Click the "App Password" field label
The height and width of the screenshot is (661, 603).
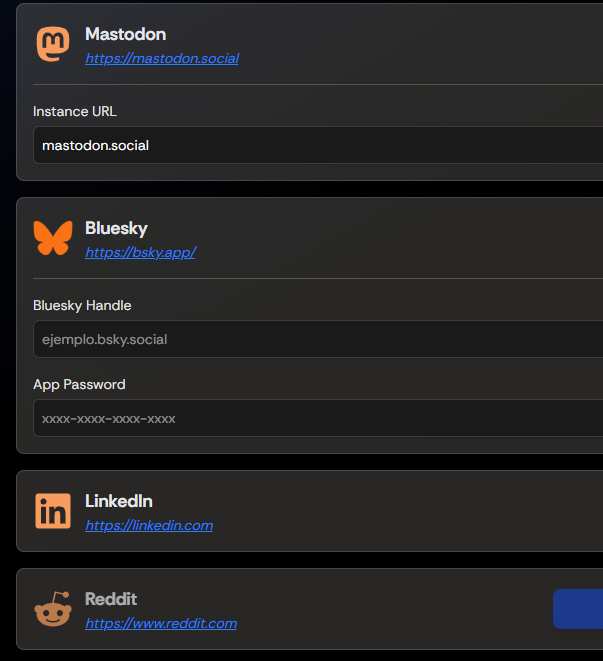[79, 384]
